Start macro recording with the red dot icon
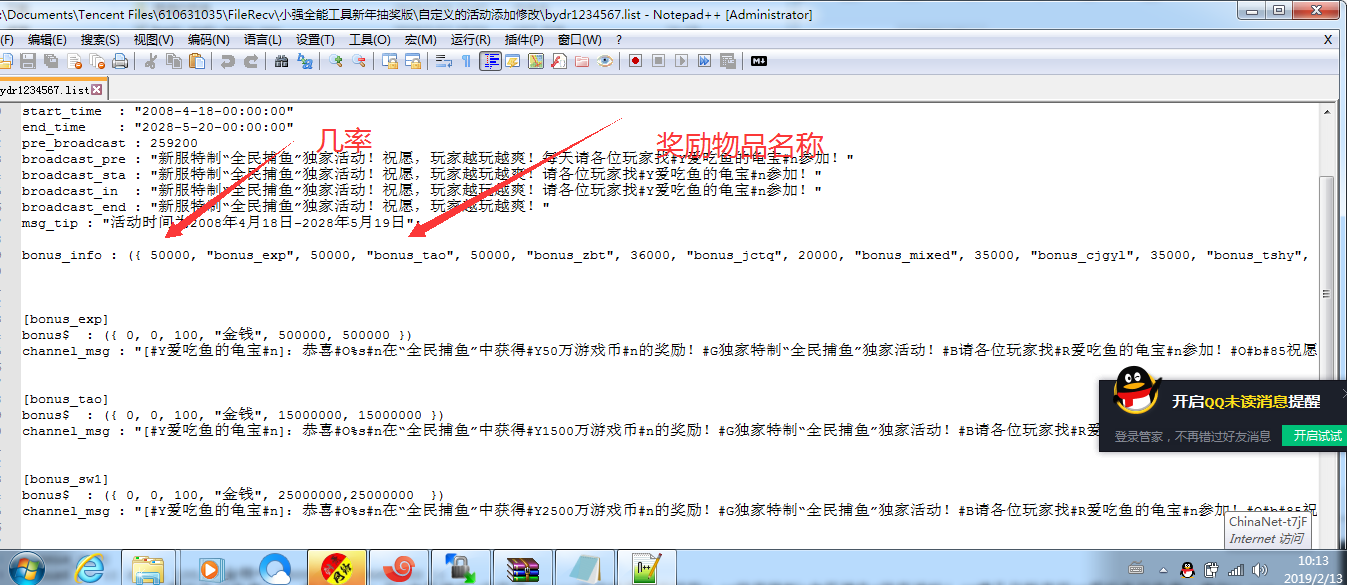The height and width of the screenshot is (585, 1347). coord(635,61)
